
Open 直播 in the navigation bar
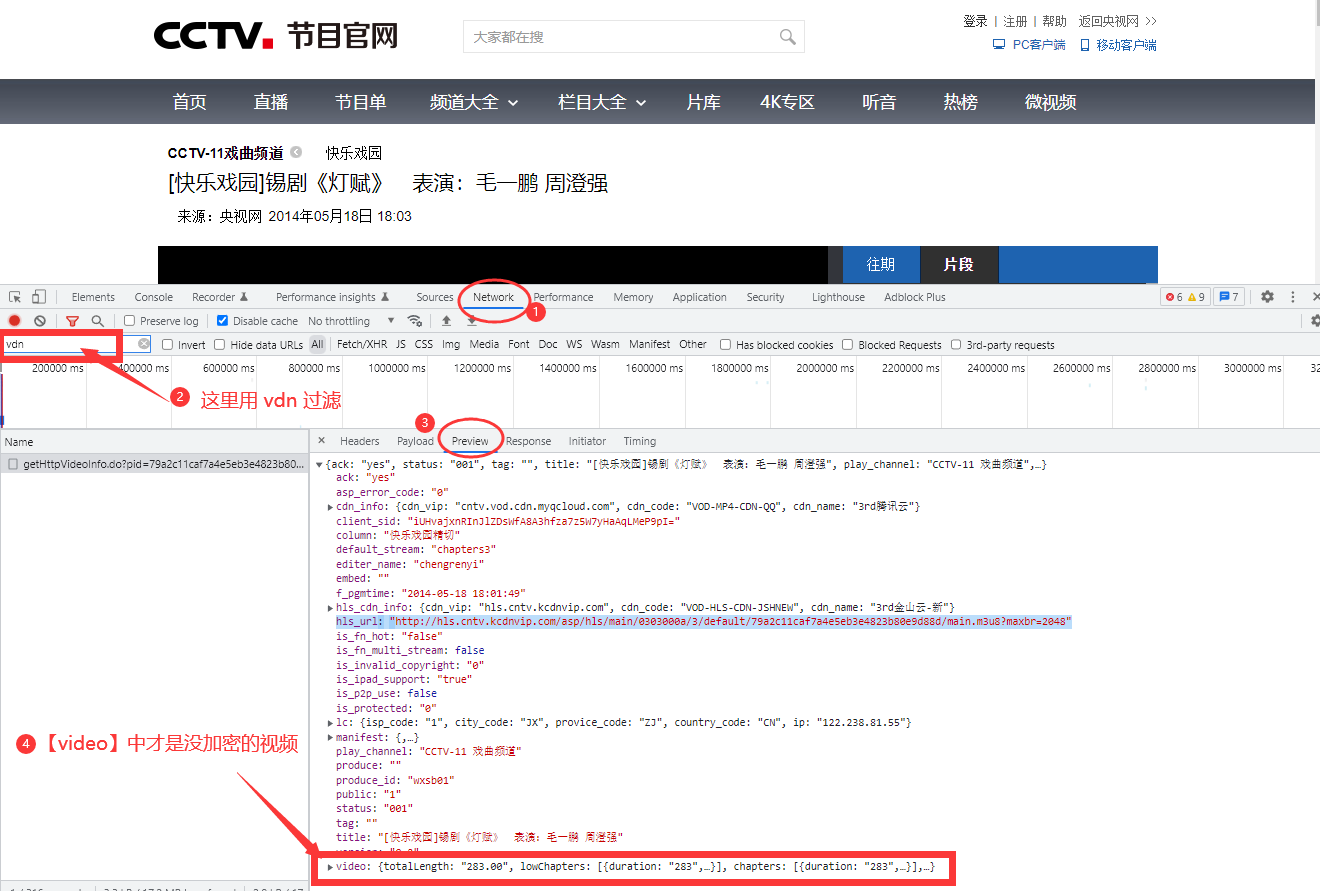click(x=271, y=102)
